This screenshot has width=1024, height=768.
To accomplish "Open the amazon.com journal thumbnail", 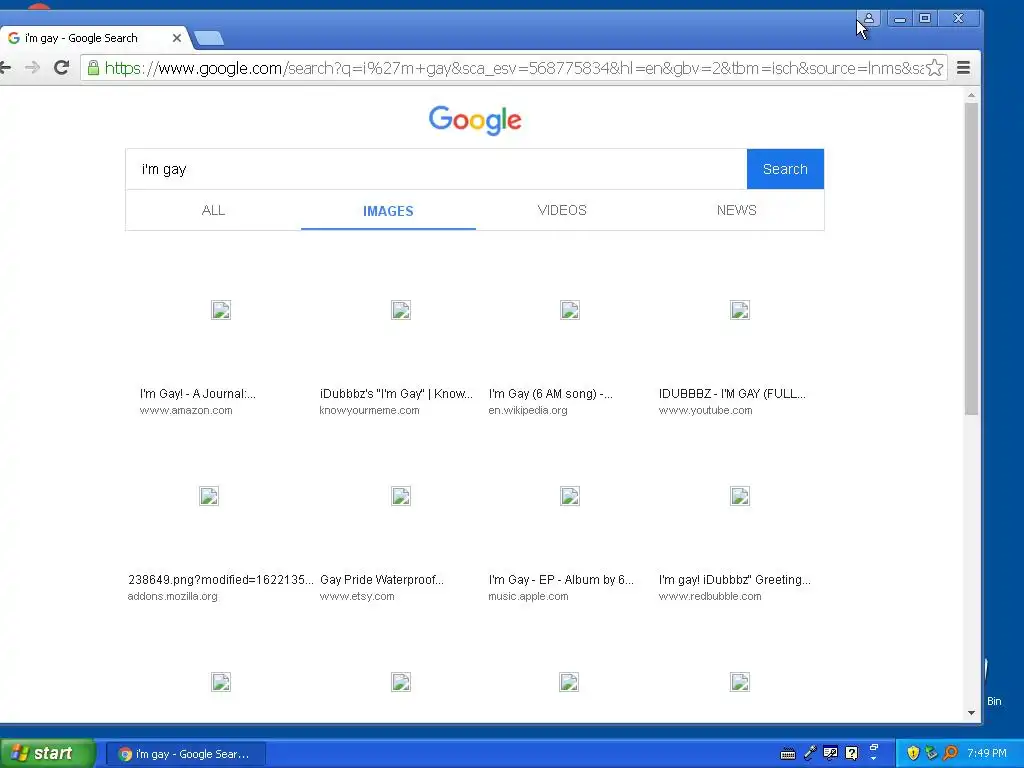I will point(221,310).
